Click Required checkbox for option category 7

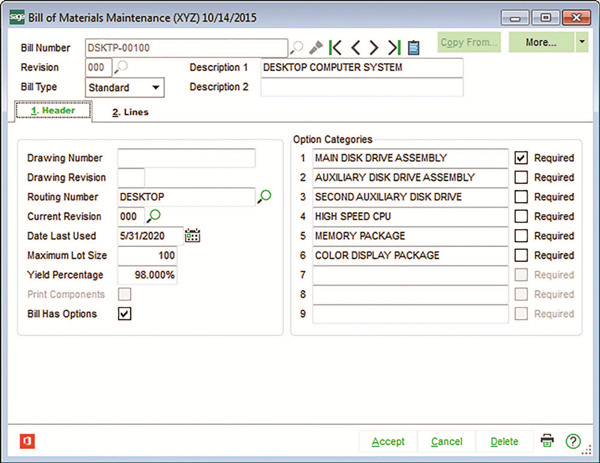[521, 275]
